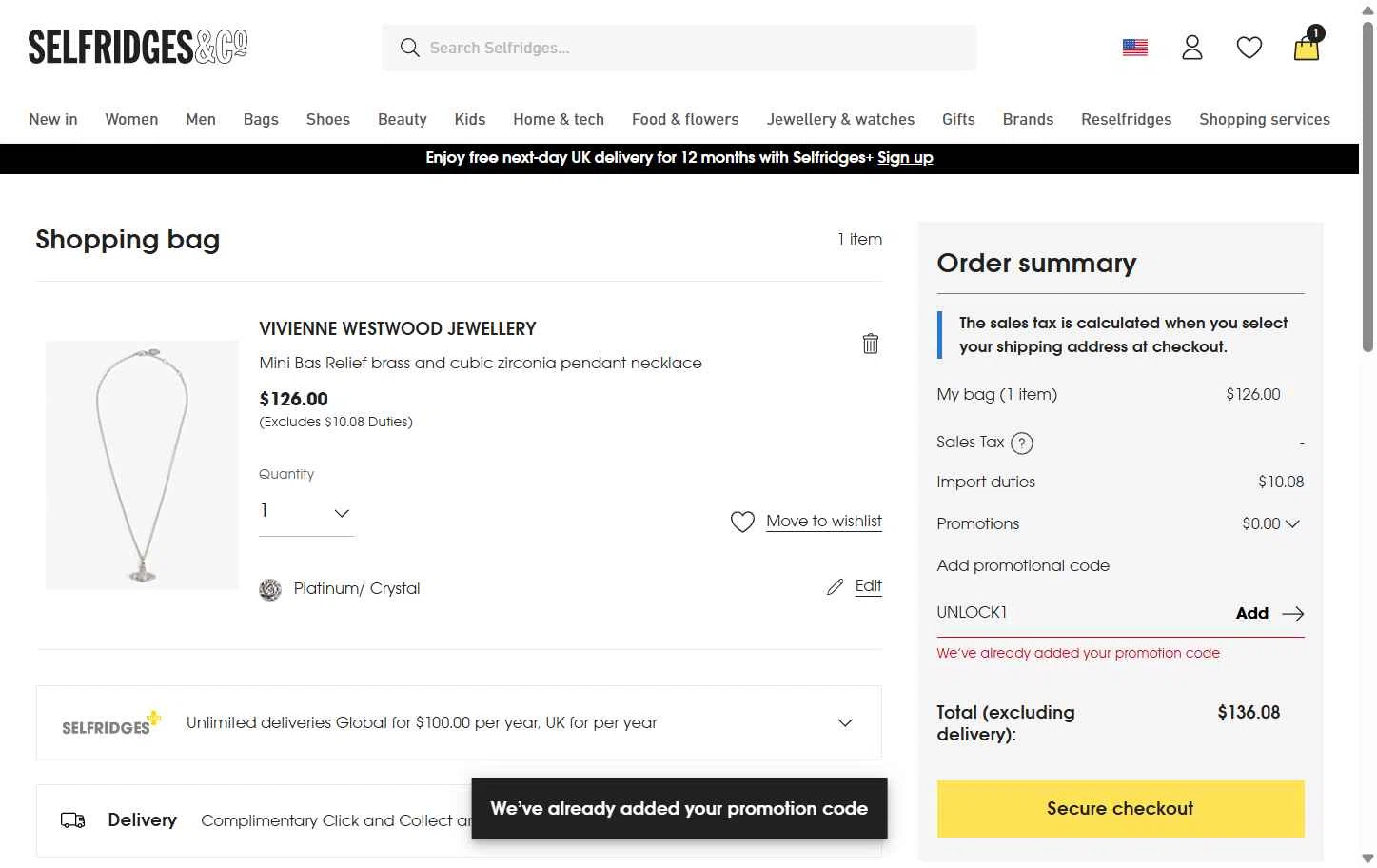
Task: Open the Brands menu
Action: pyautogui.click(x=1028, y=119)
